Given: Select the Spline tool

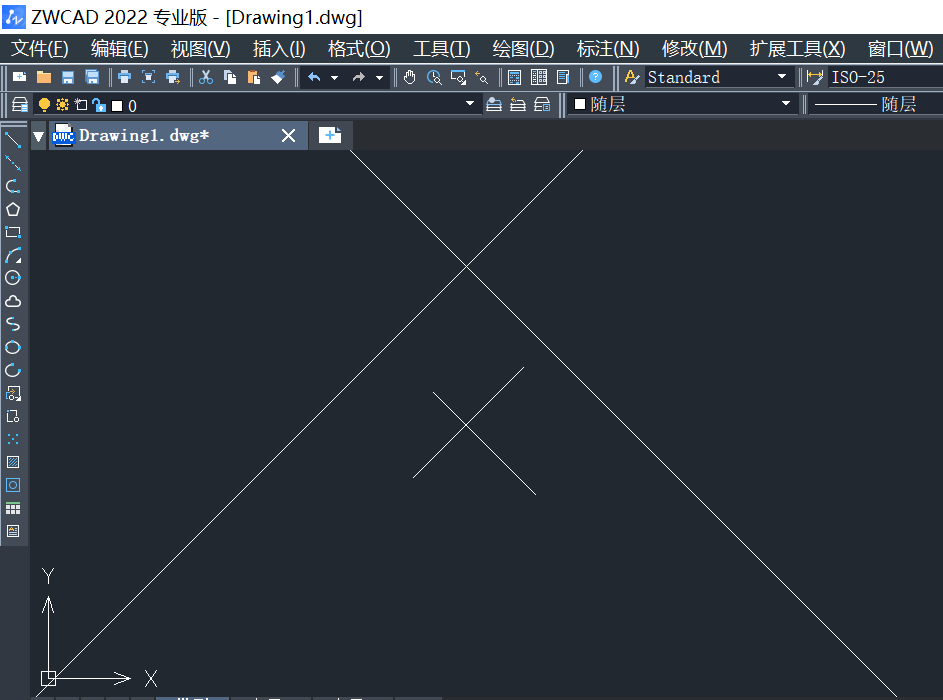Looking at the screenshot, I should point(13,324).
